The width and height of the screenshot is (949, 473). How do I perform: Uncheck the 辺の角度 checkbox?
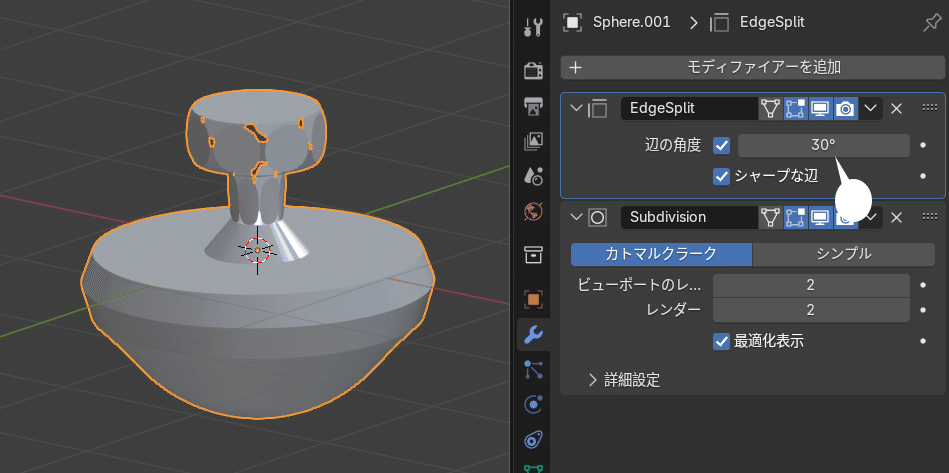point(721,146)
